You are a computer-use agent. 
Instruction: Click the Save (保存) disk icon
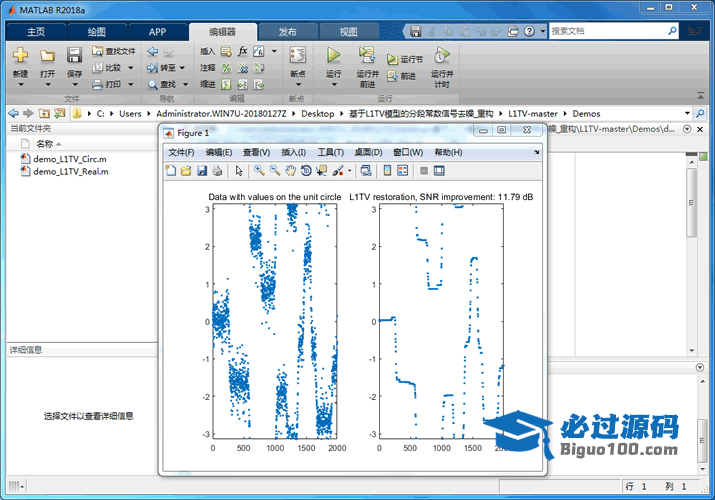pos(74,55)
